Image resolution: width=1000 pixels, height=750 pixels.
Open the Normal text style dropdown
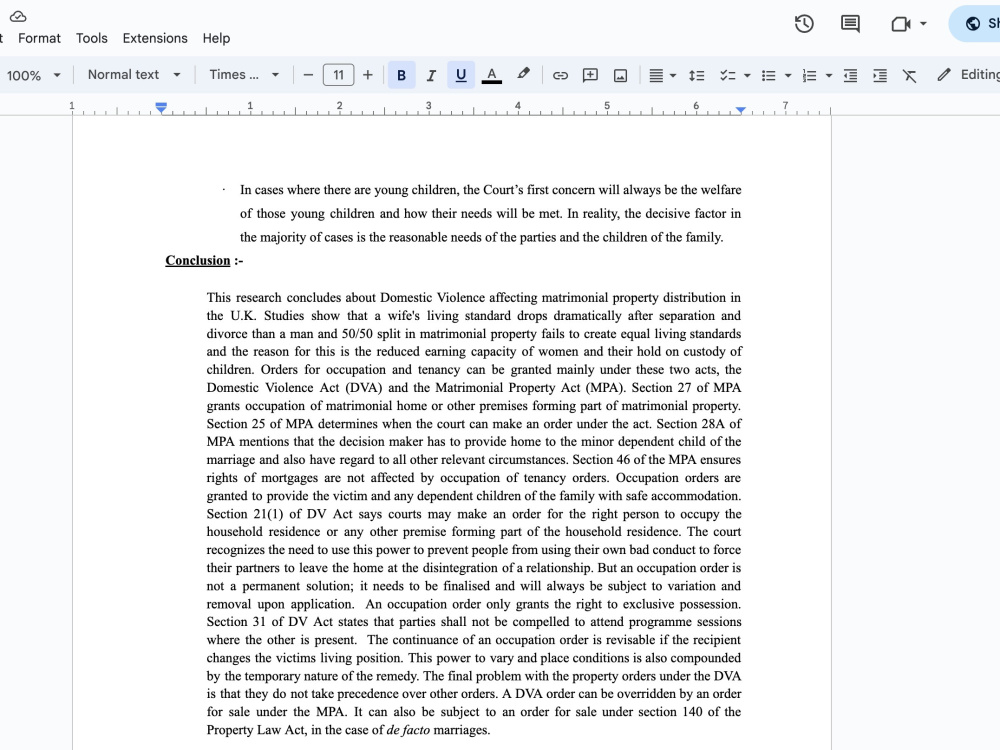(134, 75)
